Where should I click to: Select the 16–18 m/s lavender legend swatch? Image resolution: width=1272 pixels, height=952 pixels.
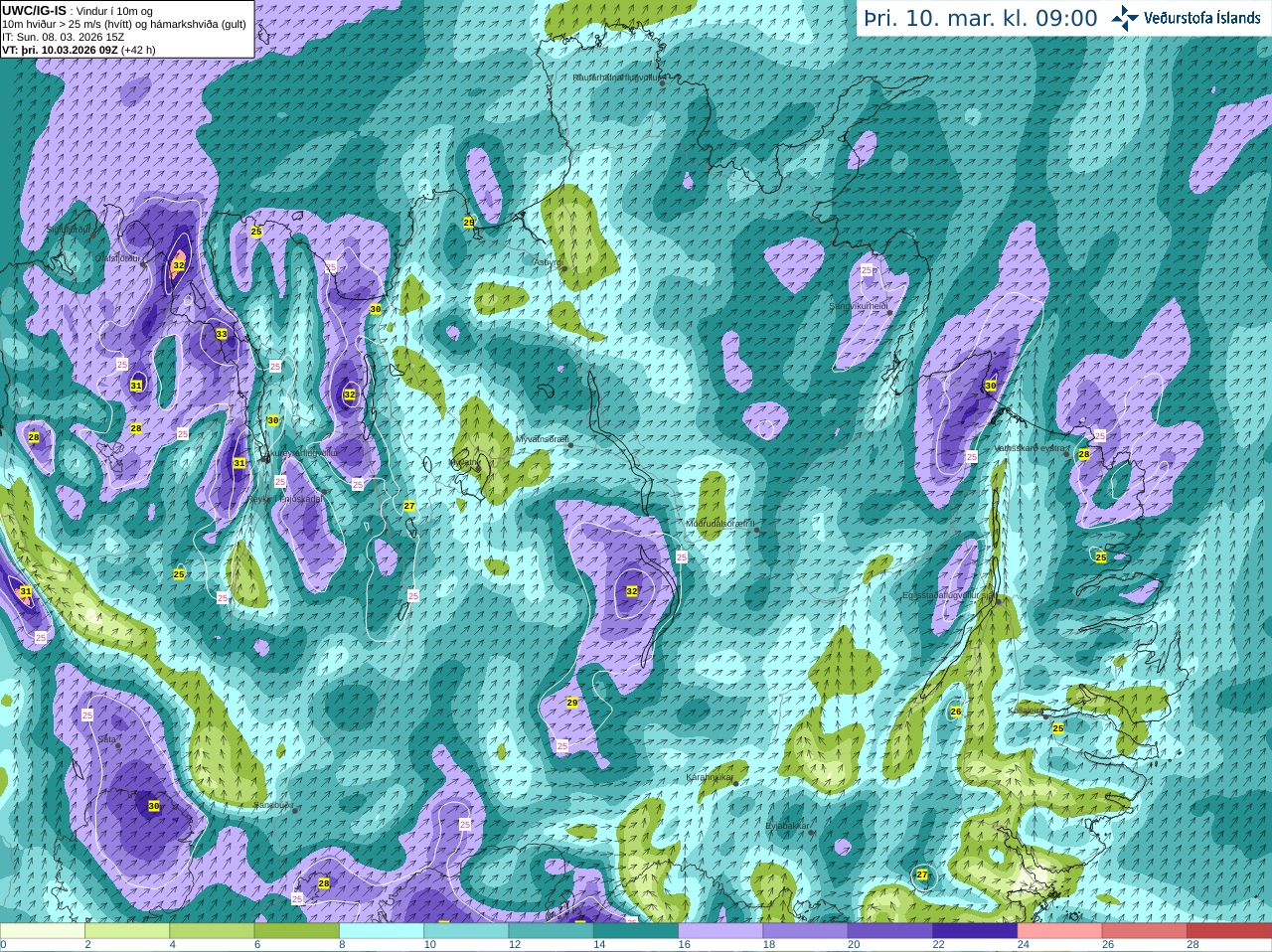pyautogui.click(x=720, y=931)
